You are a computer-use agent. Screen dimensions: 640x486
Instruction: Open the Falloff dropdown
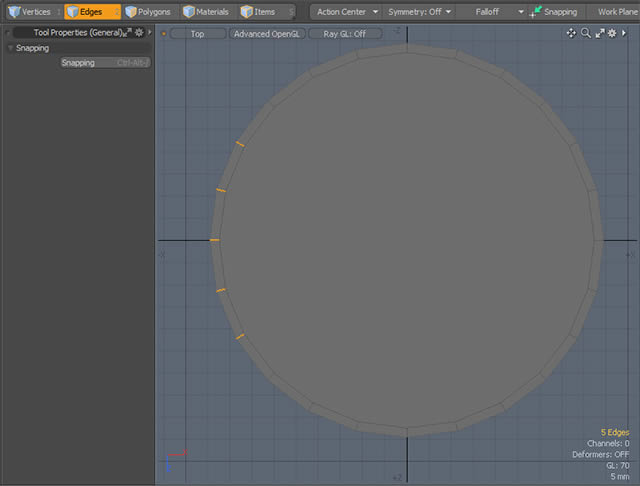[x=492, y=12]
